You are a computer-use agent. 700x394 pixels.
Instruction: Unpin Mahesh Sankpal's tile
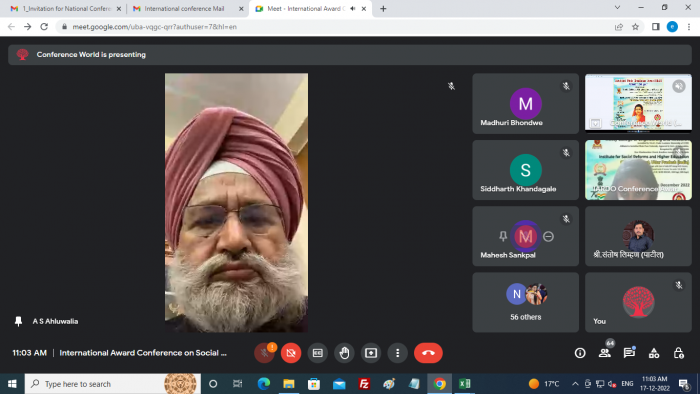(x=503, y=236)
